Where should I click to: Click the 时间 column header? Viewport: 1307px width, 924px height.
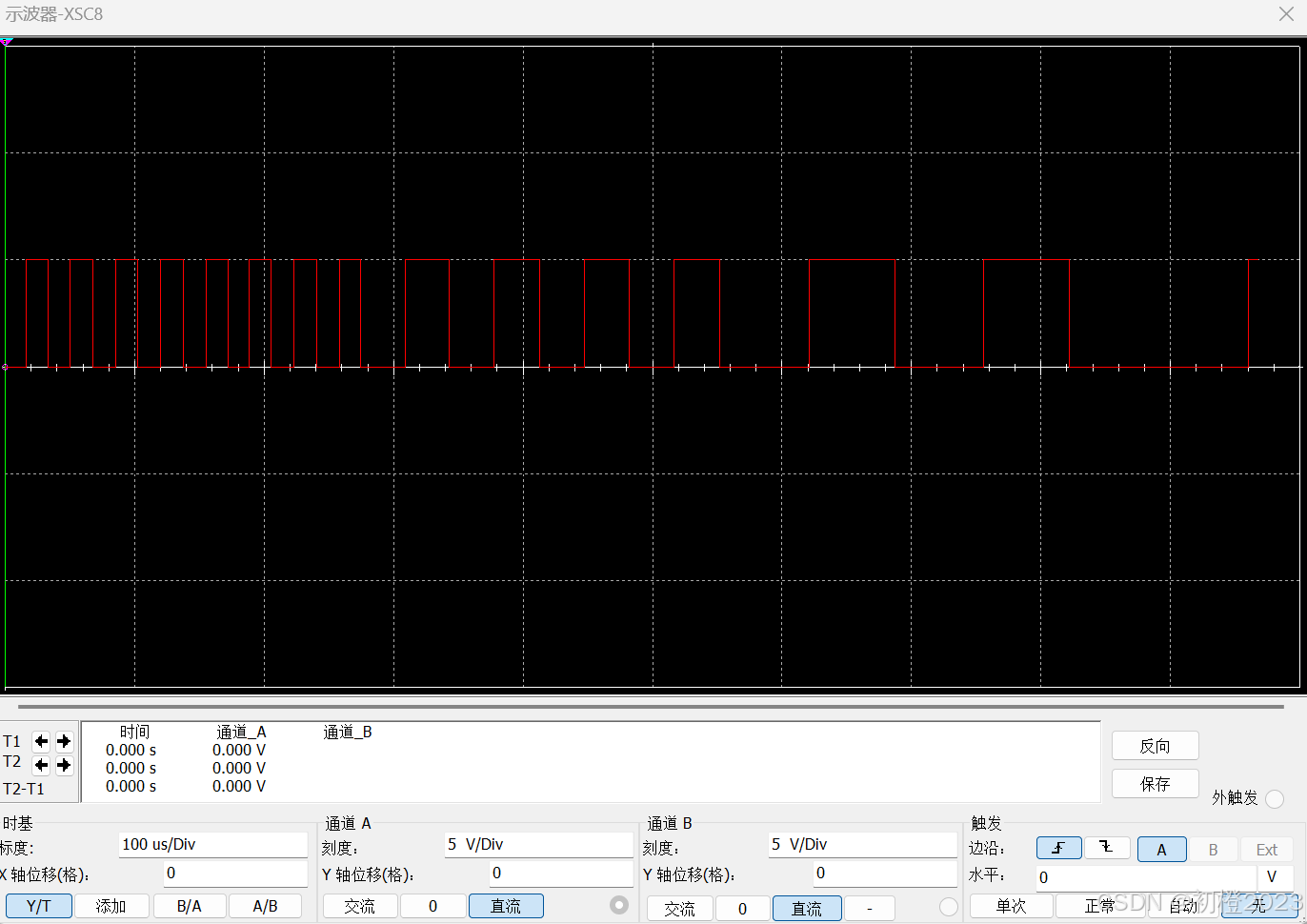(x=134, y=732)
